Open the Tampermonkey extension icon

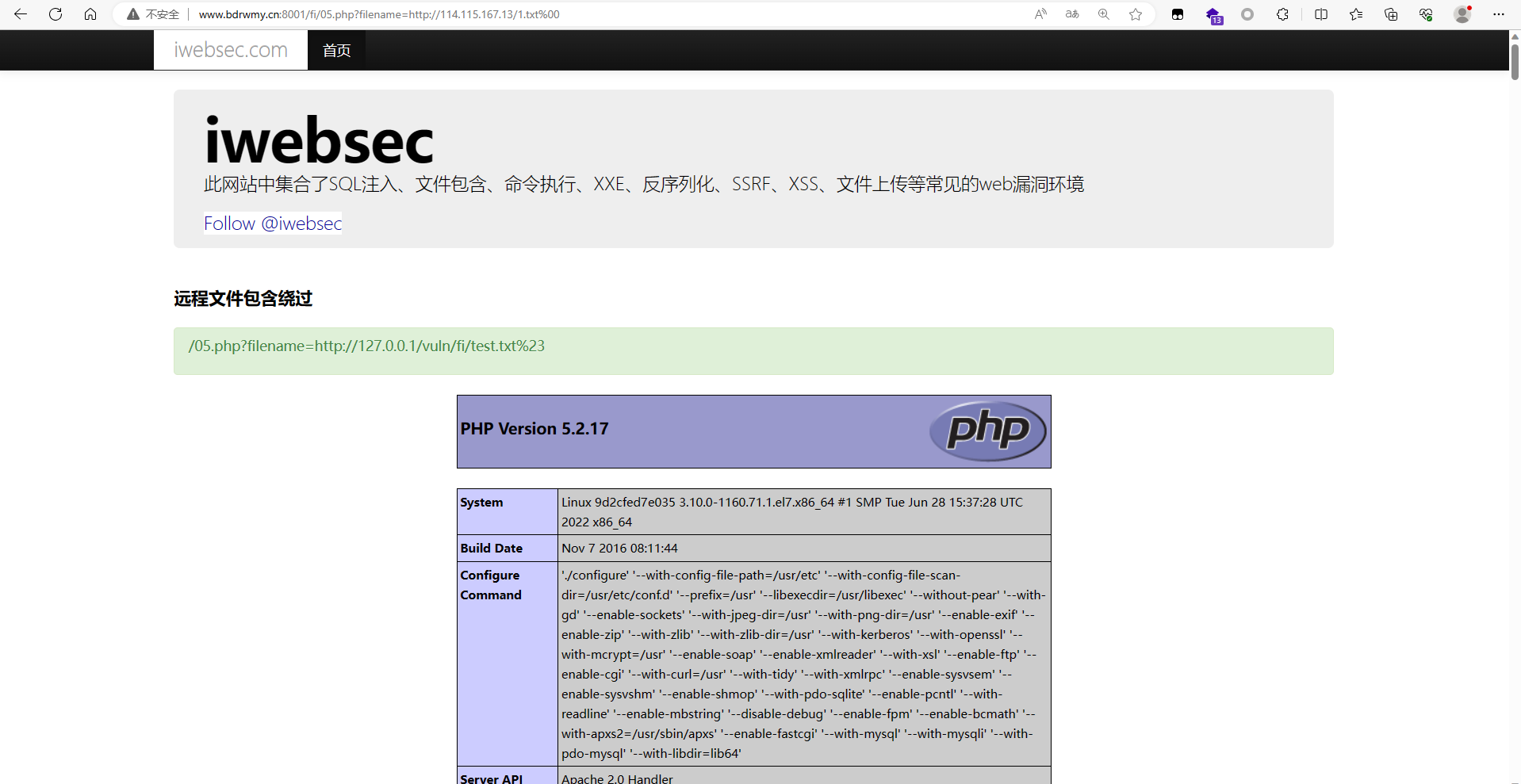point(1178,14)
